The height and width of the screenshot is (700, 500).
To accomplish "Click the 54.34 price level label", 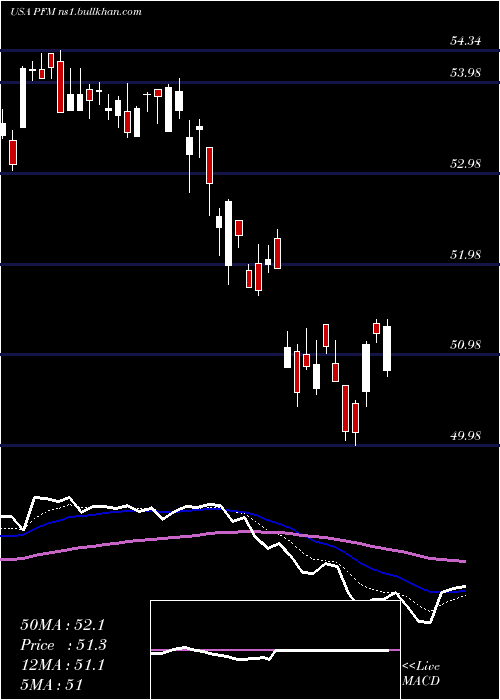I will [x=465, y=41].
